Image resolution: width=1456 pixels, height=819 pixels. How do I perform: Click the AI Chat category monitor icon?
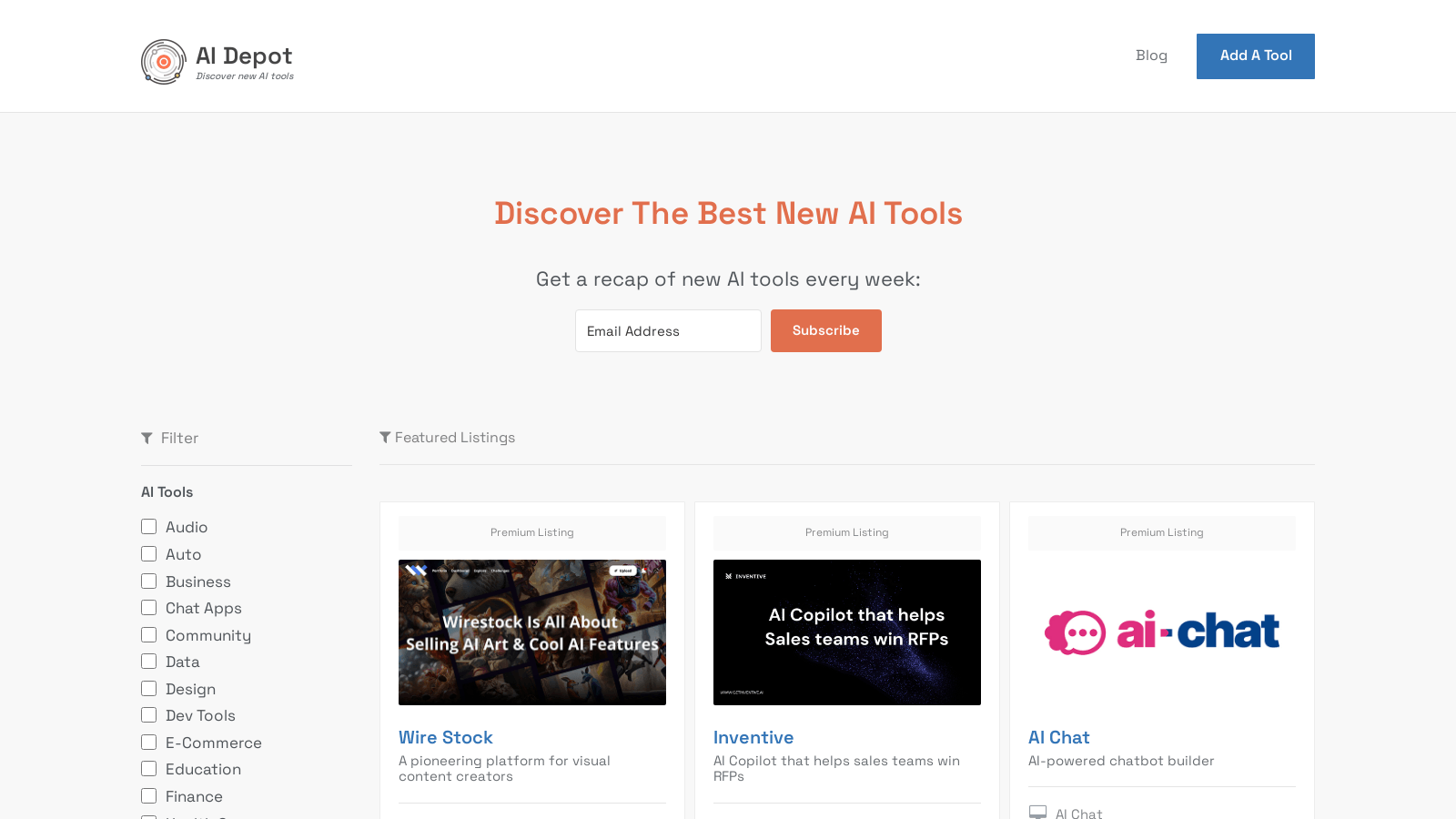coord(1037,813)
